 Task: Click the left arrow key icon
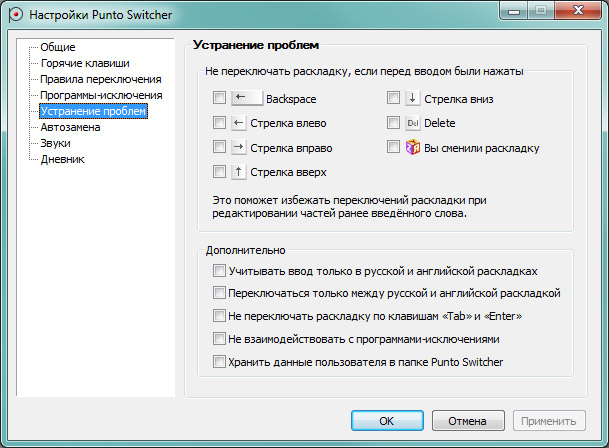pos(239,123)
